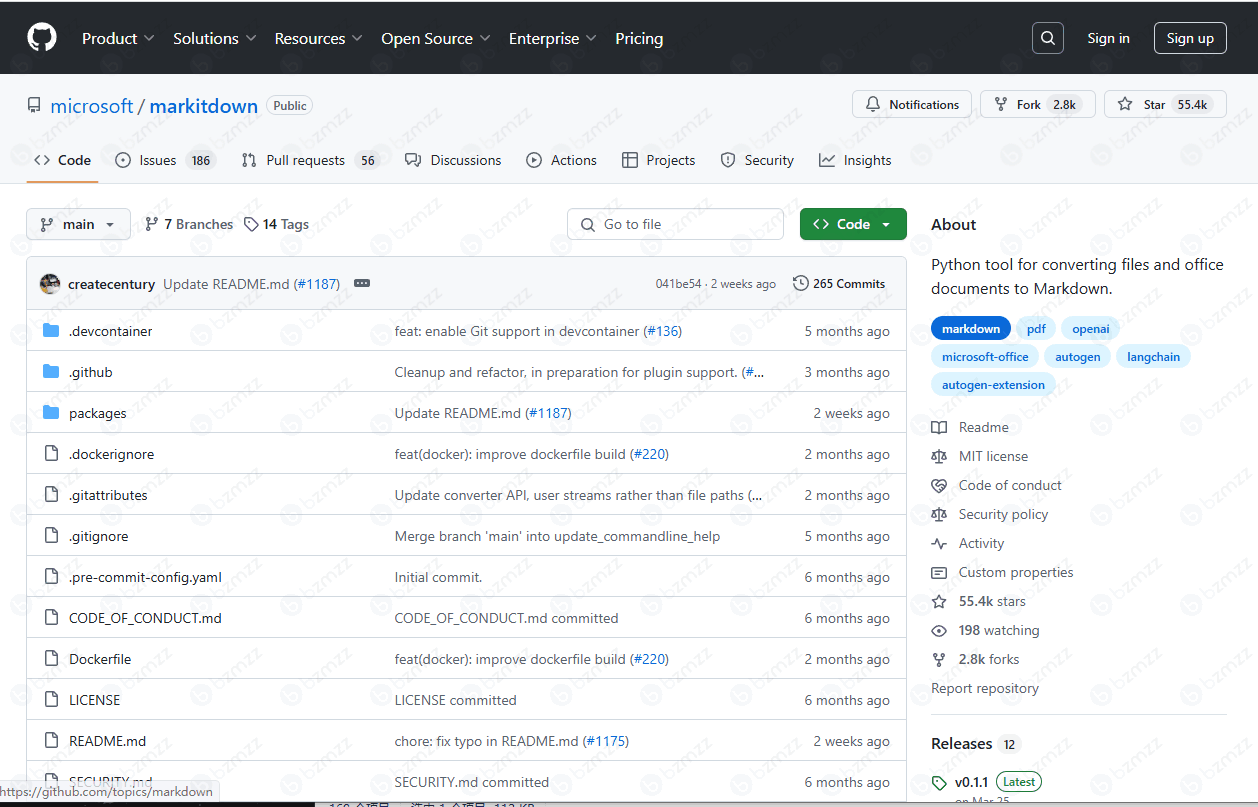Image resolution: width=1258 pixels, height=807 pixels.
Task: Click the note icon beside Custom properties
Action: (939, 572)
